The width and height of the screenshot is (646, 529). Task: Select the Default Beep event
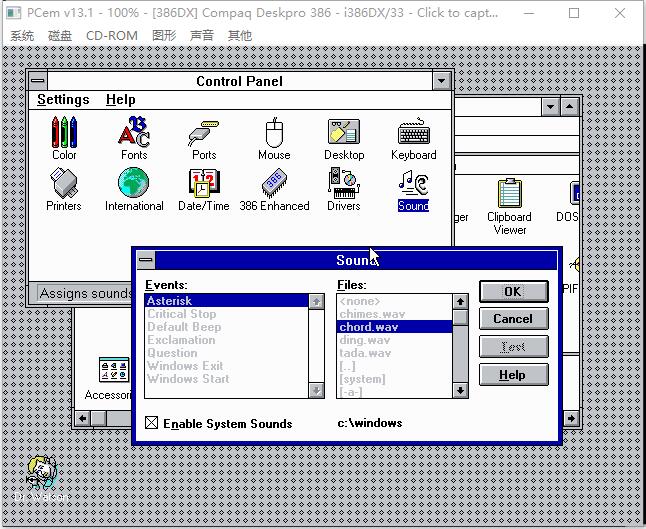(226, 327)
